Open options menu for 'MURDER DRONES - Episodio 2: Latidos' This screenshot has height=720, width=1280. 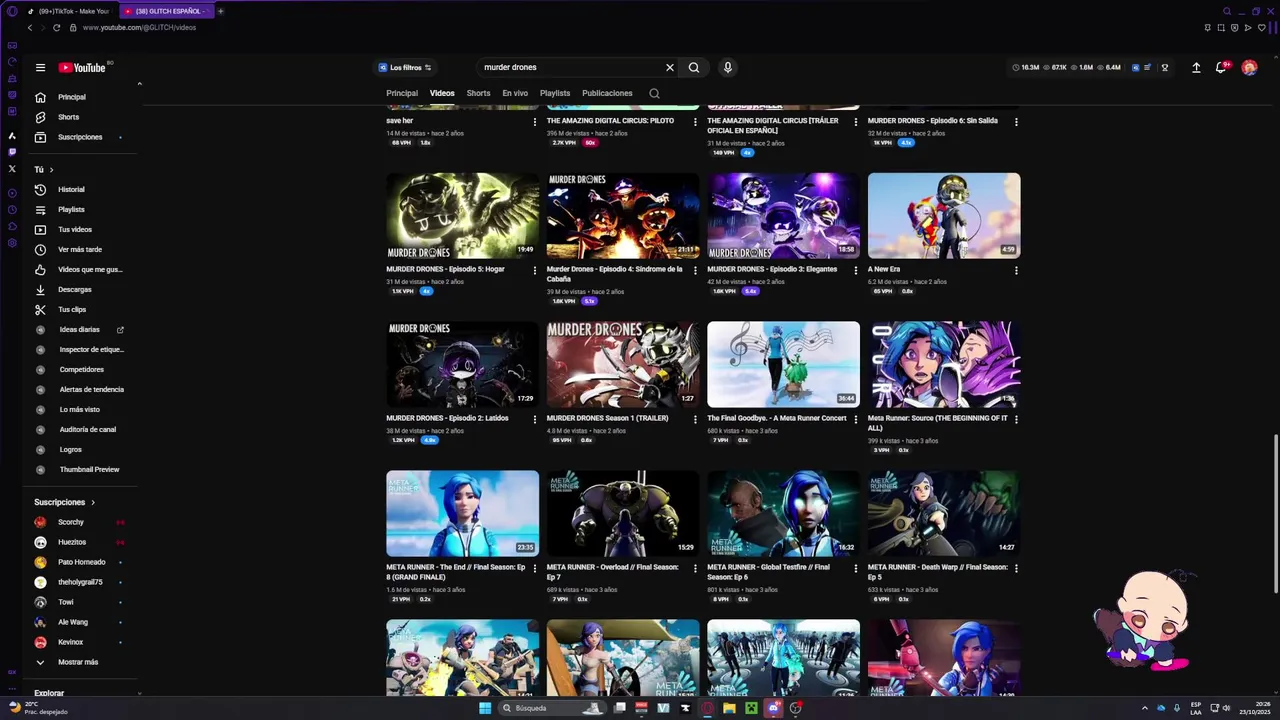pyautogui.click(x=535, y=419)
